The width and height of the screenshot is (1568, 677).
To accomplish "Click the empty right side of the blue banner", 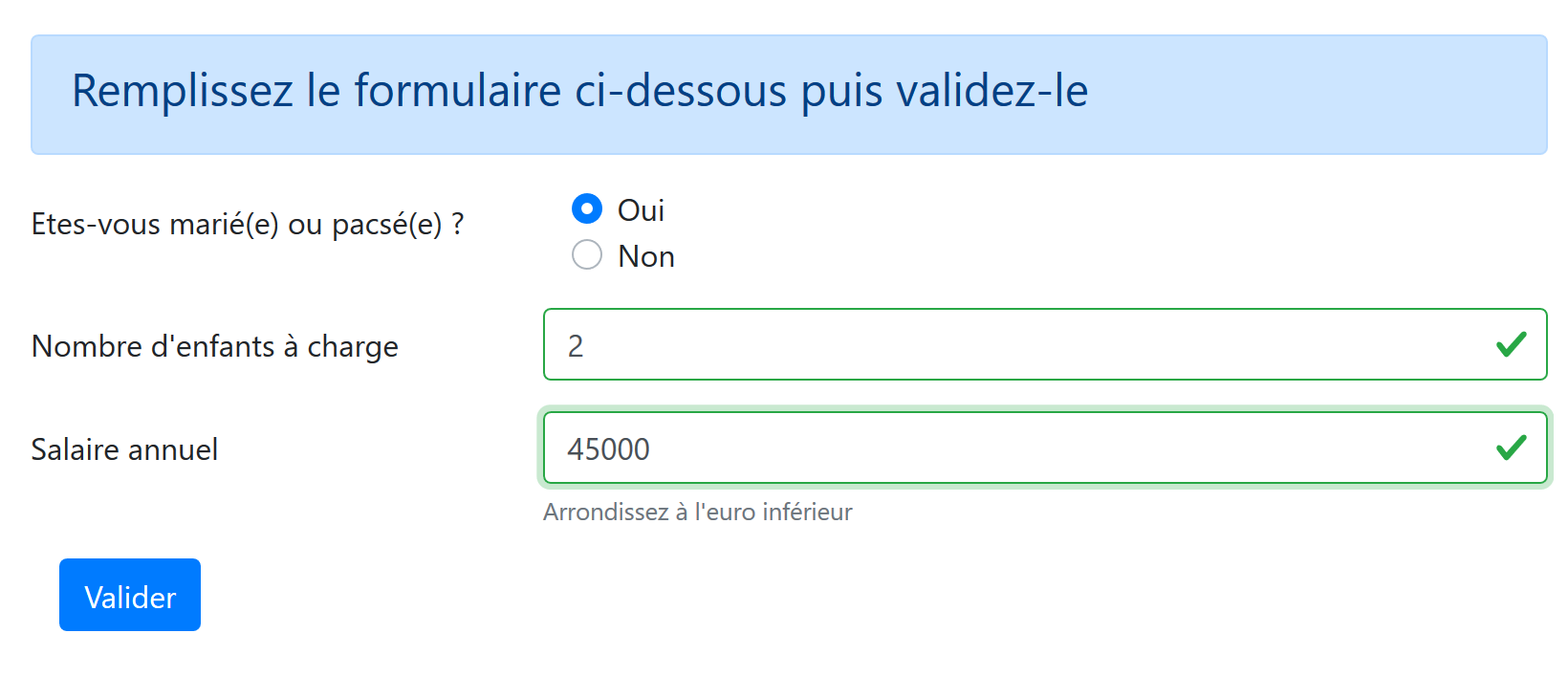I will click(x=1339, y=94).
